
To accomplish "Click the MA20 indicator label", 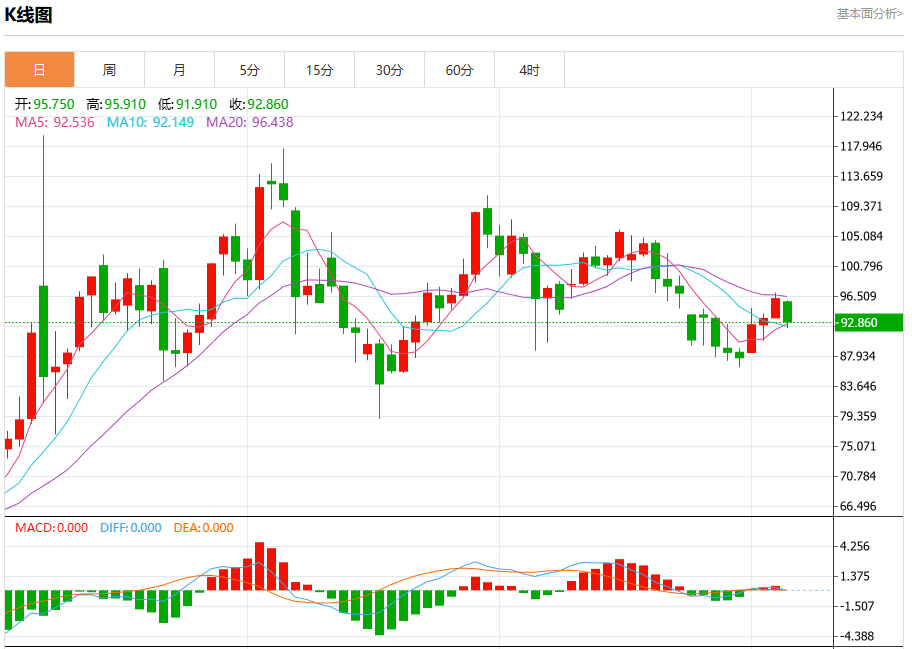I will click(250, 122).
